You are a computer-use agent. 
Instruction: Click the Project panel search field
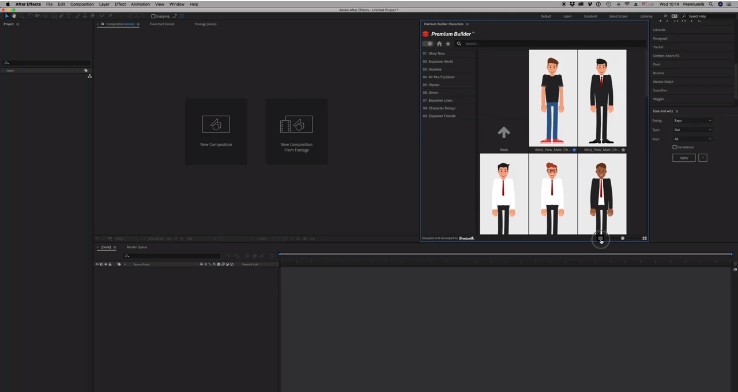pos(46,63)
